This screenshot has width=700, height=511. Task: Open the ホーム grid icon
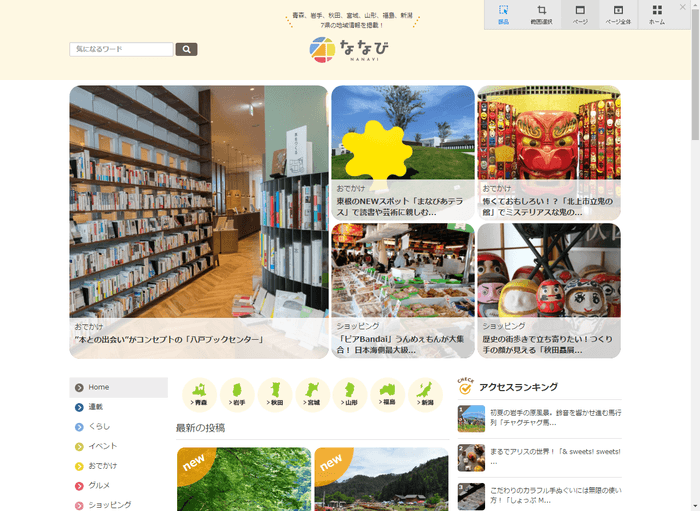click(657, 14)
